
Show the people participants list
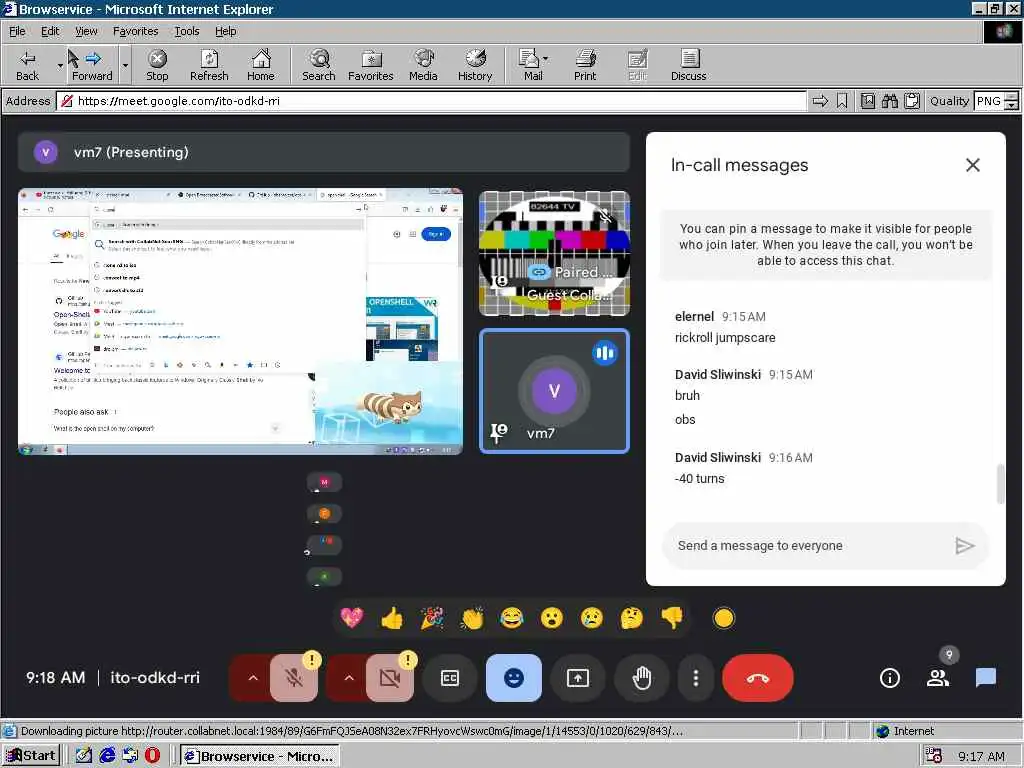938,678
